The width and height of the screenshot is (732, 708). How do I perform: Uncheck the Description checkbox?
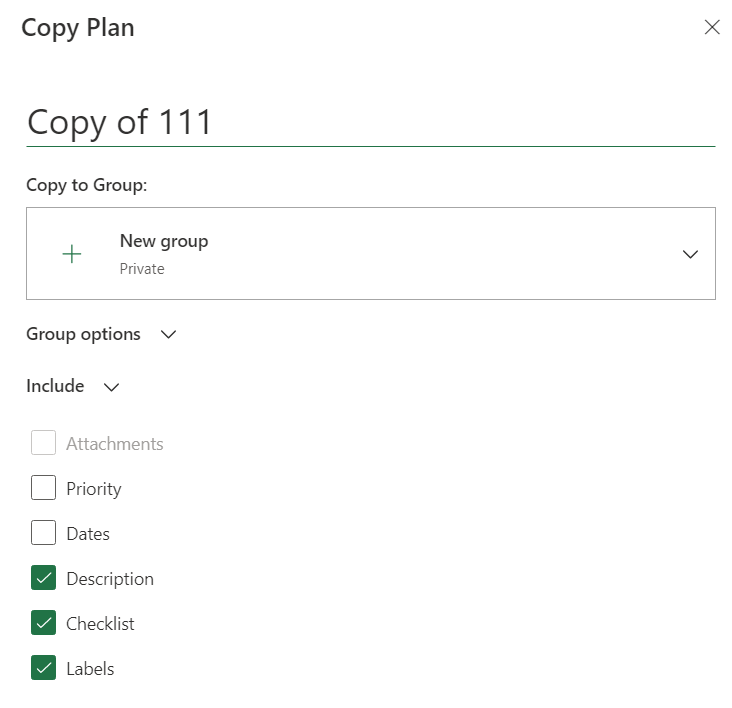pyautogui.click(x=43, y=577)
